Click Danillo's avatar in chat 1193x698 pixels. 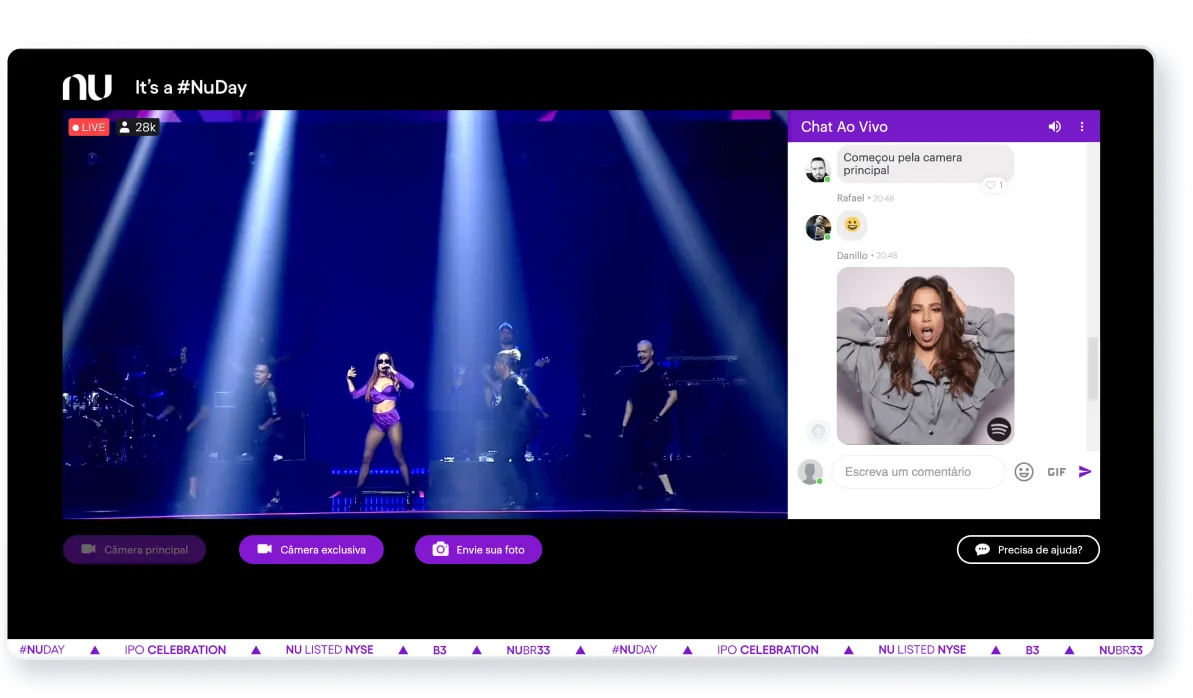(818, 227)
